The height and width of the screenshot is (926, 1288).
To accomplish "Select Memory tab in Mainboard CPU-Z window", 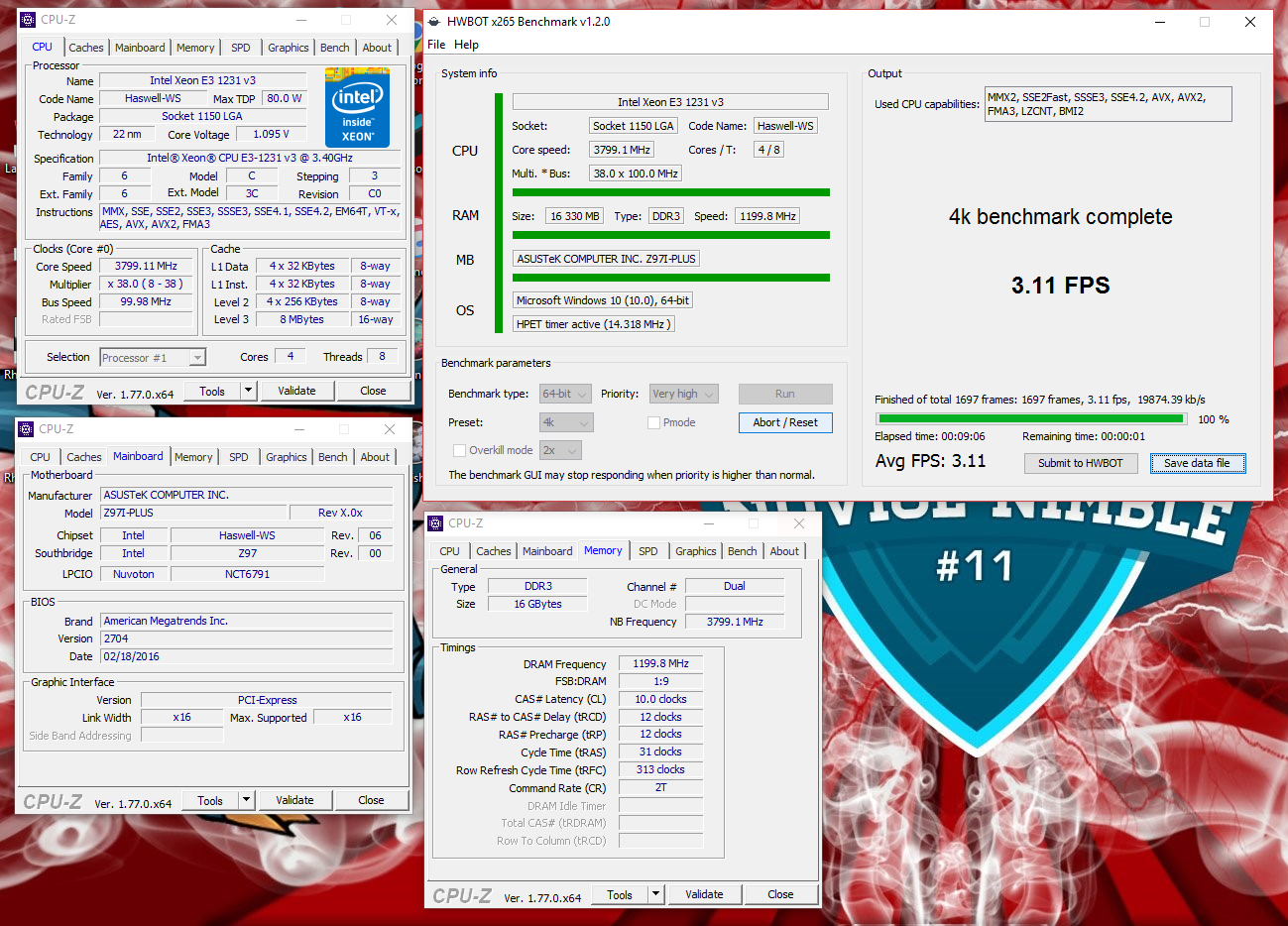I will (193, 457).
